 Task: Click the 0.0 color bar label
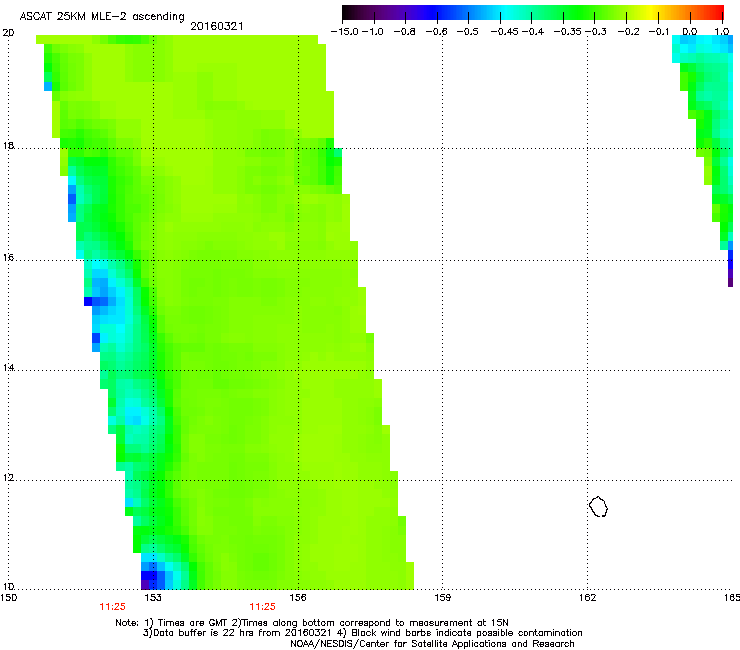[690, 32]
